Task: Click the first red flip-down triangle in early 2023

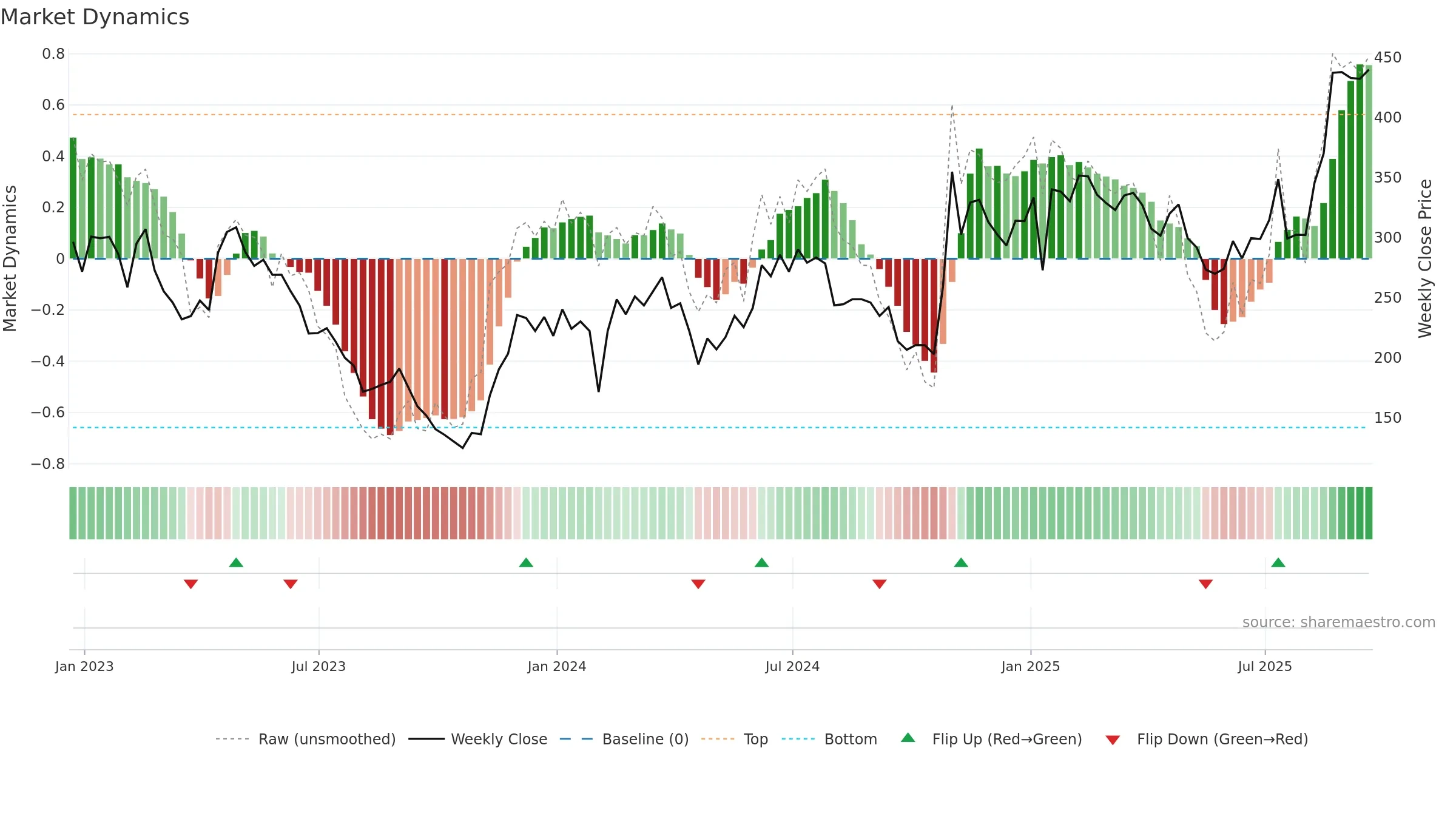Action: click(190, 584)
